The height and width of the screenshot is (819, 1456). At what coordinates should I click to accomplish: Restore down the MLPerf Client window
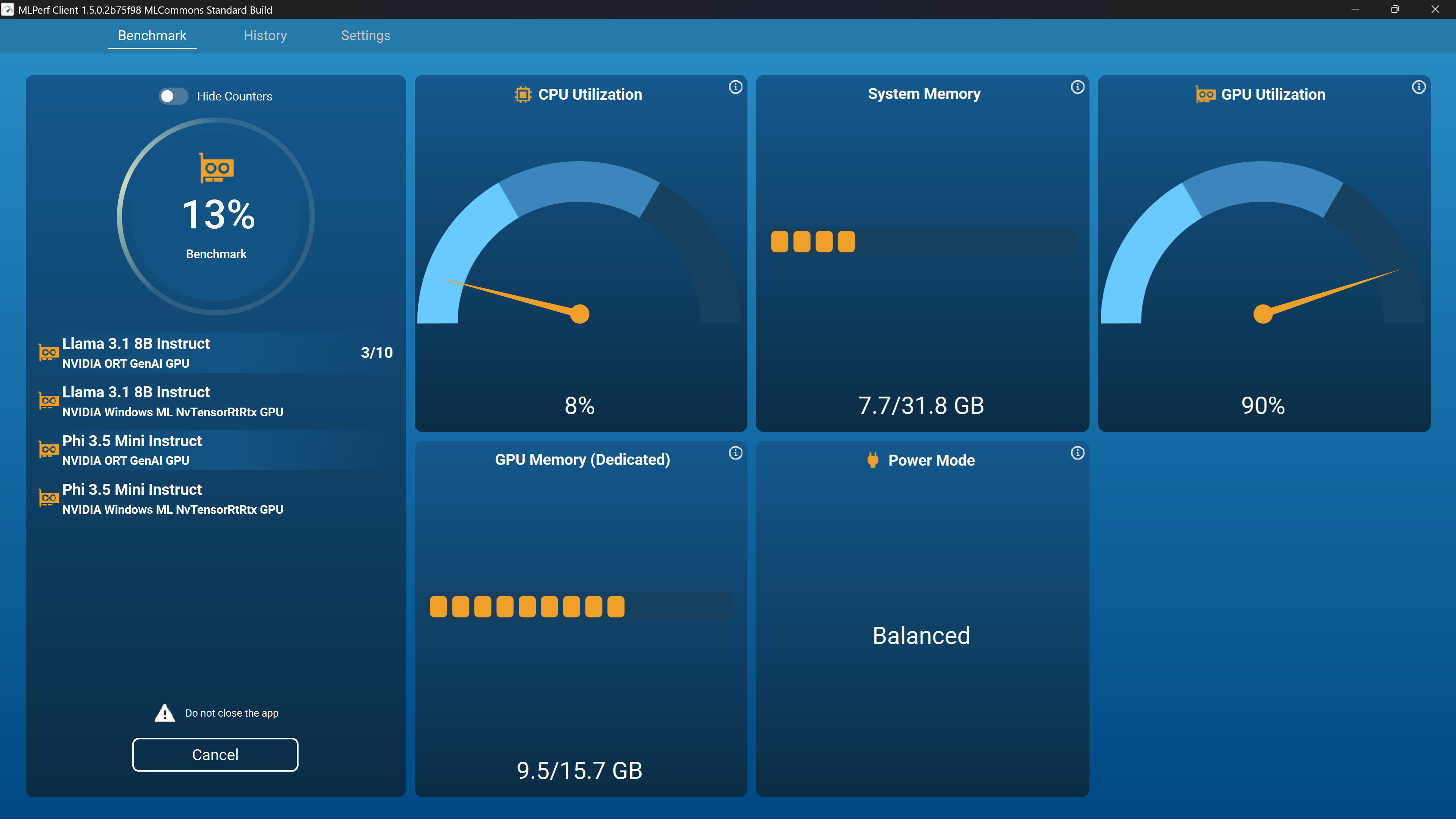(x=1395, y=9)
